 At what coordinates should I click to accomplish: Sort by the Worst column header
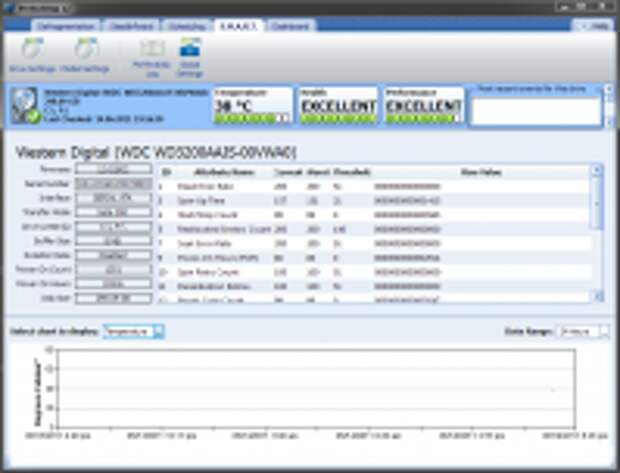(318, 172)
